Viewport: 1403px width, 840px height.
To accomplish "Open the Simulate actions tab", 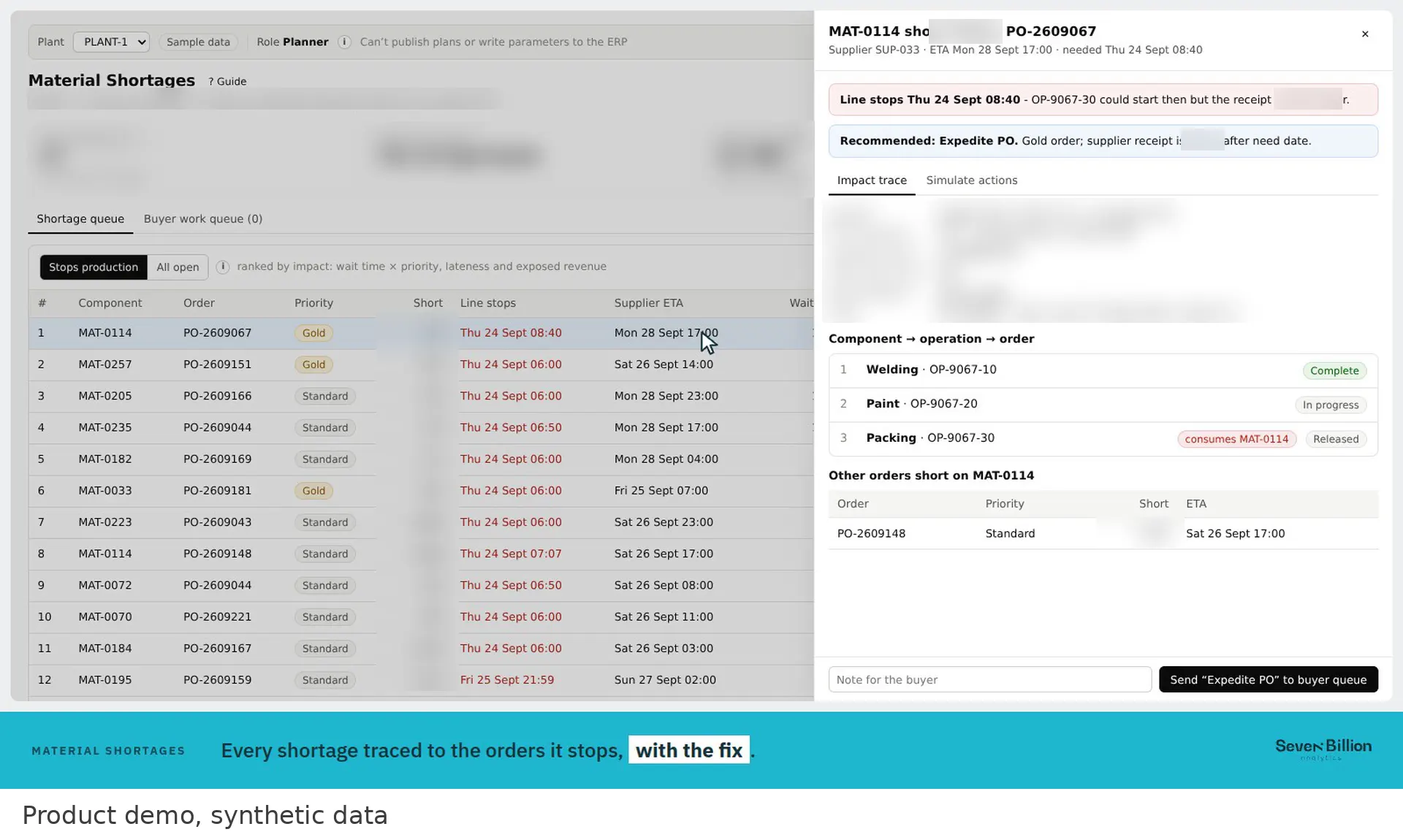I will [x=971, y=180].
